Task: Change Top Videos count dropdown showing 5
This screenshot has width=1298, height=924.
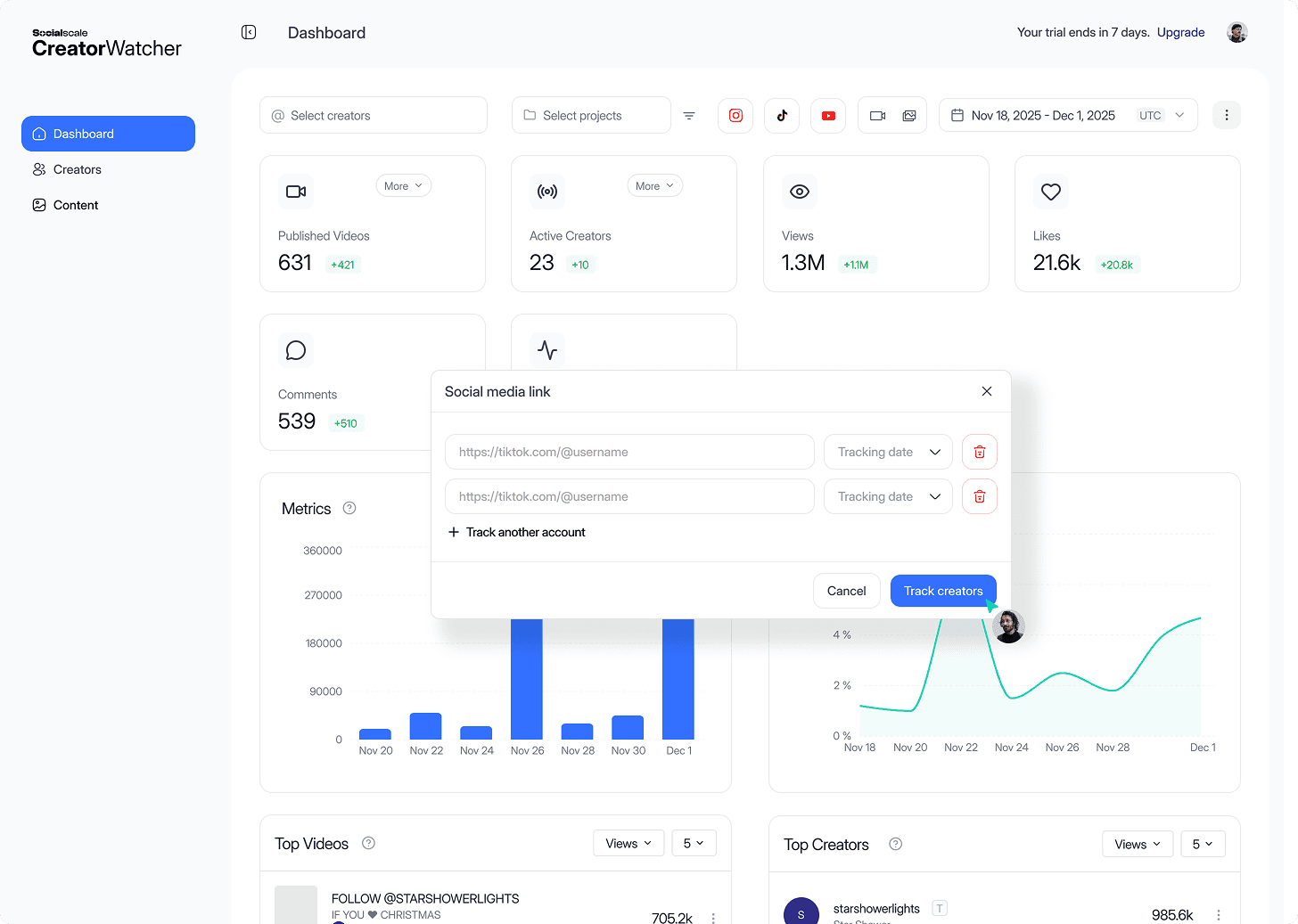Action: [x=694, y=843]
